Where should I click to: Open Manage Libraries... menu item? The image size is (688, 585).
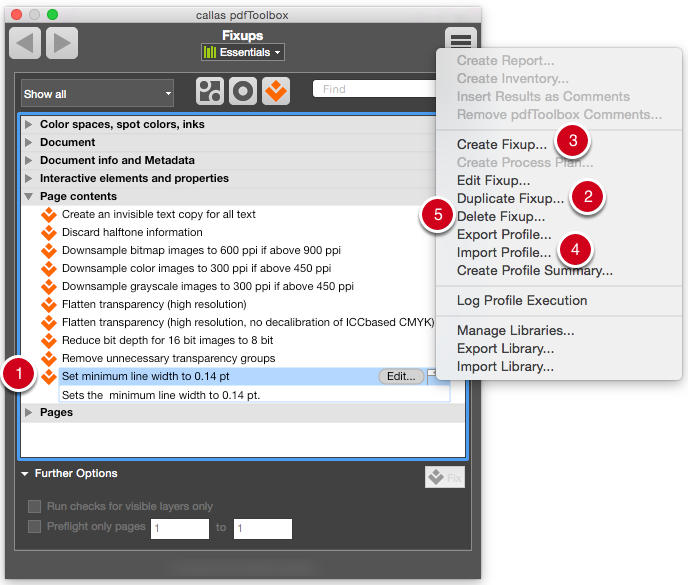516,330
